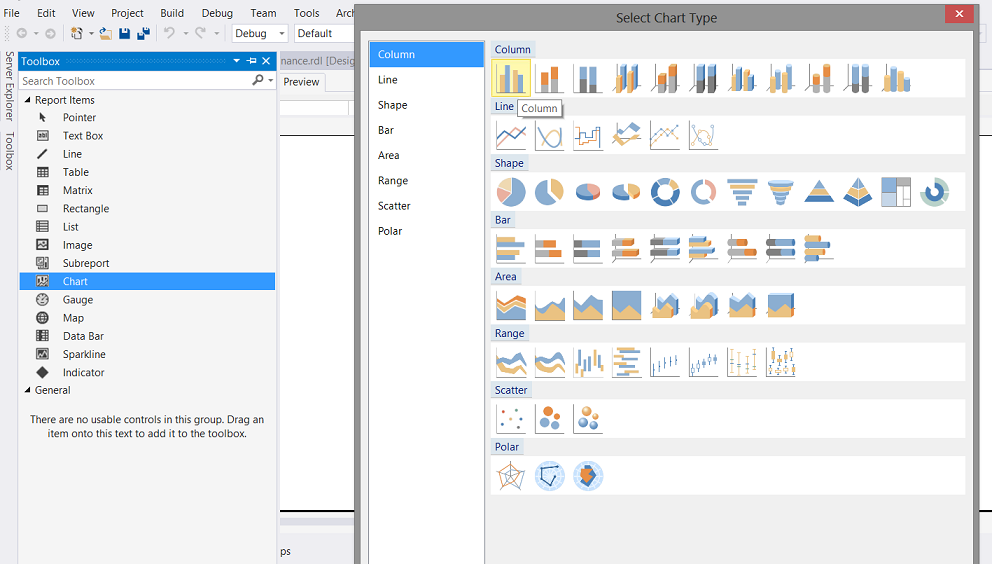Choose the 3-D Radar chart icon
This screenshot has width=992, height=564.
click(x=588, y=476)
